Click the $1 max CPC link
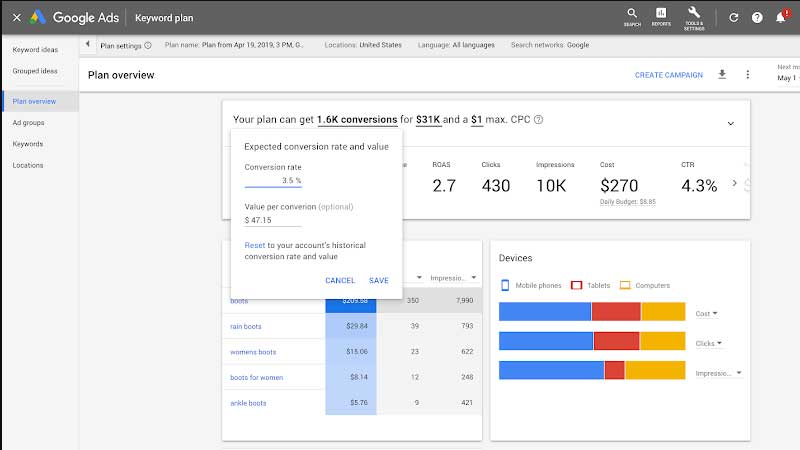The height and width of the screenshot is (450, 800). pos(477,119)
